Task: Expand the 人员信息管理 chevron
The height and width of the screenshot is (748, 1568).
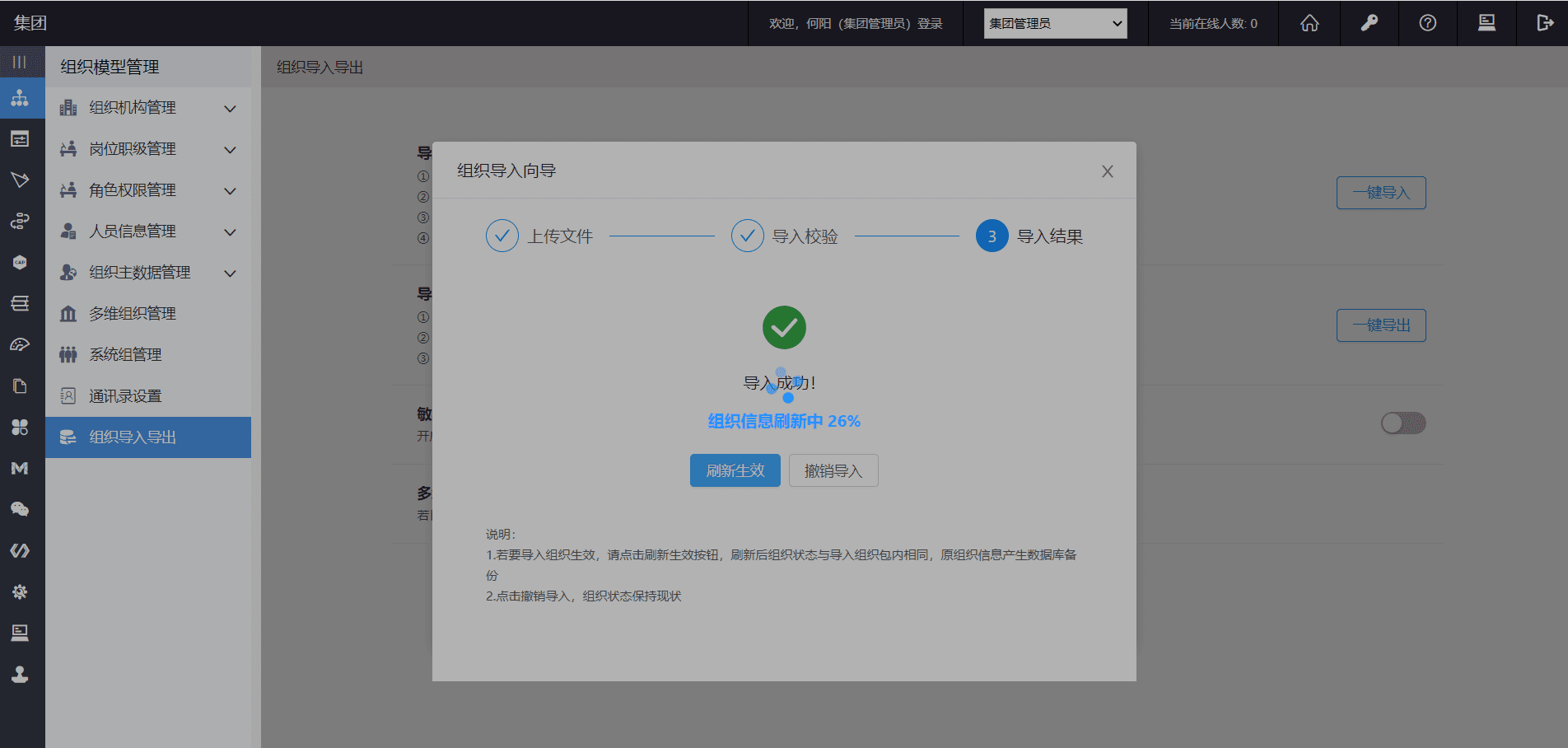Action: click(231, 231)
